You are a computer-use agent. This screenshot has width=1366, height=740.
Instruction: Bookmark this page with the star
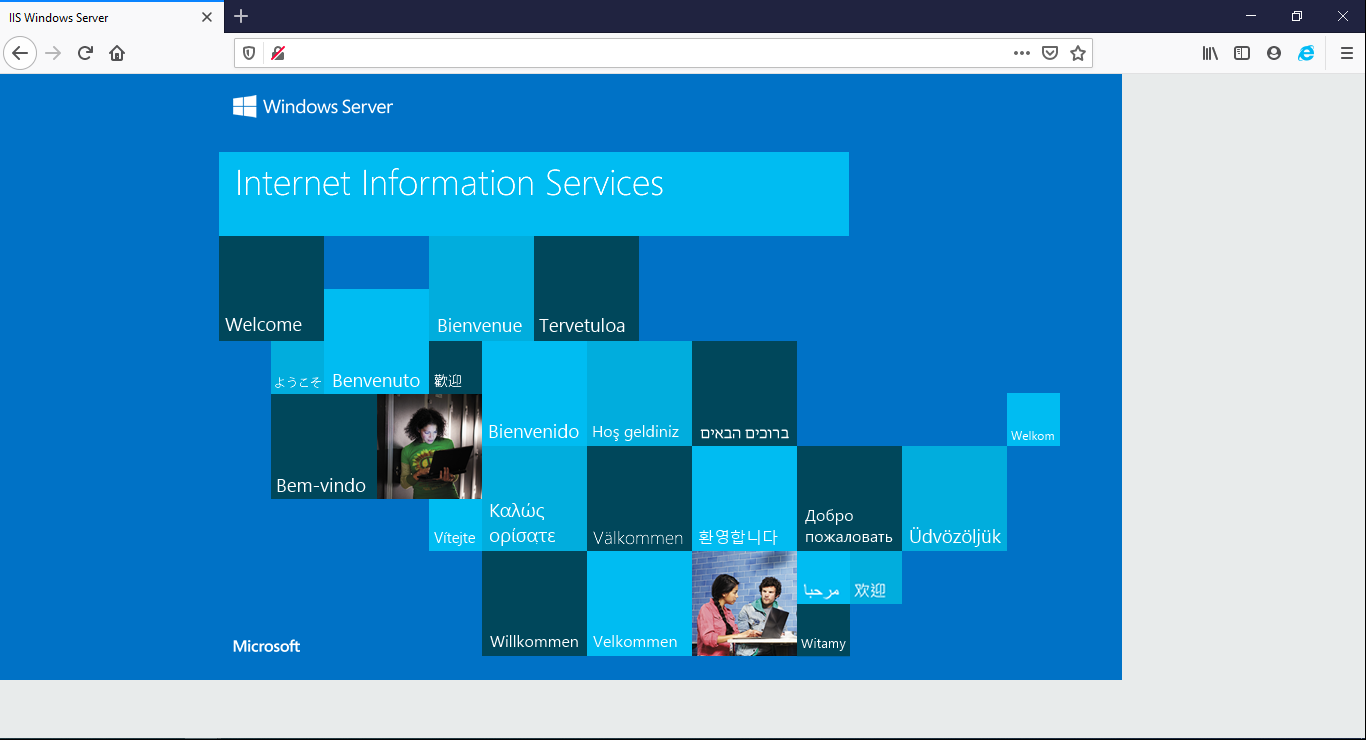1078,53
